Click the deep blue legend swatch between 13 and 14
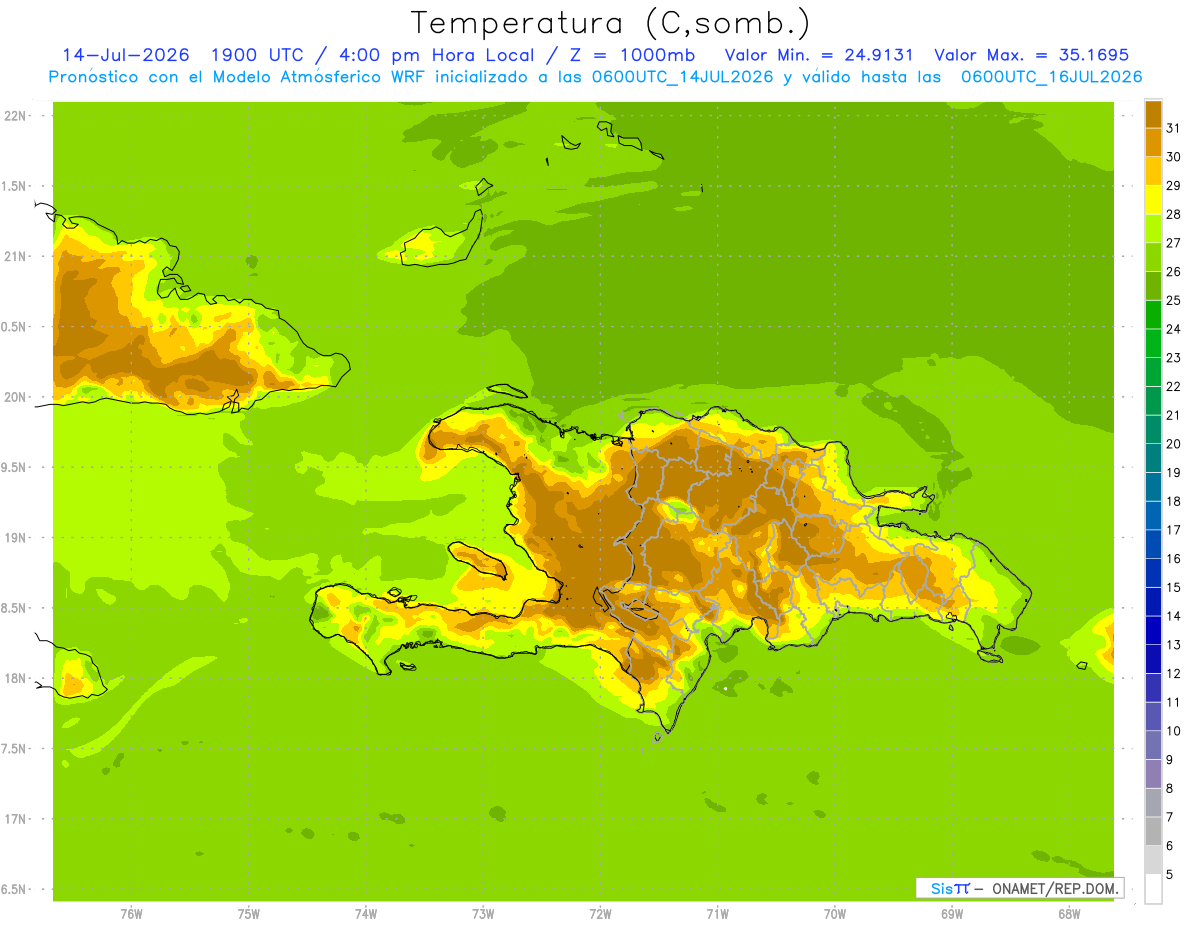 pos(1153,630)
